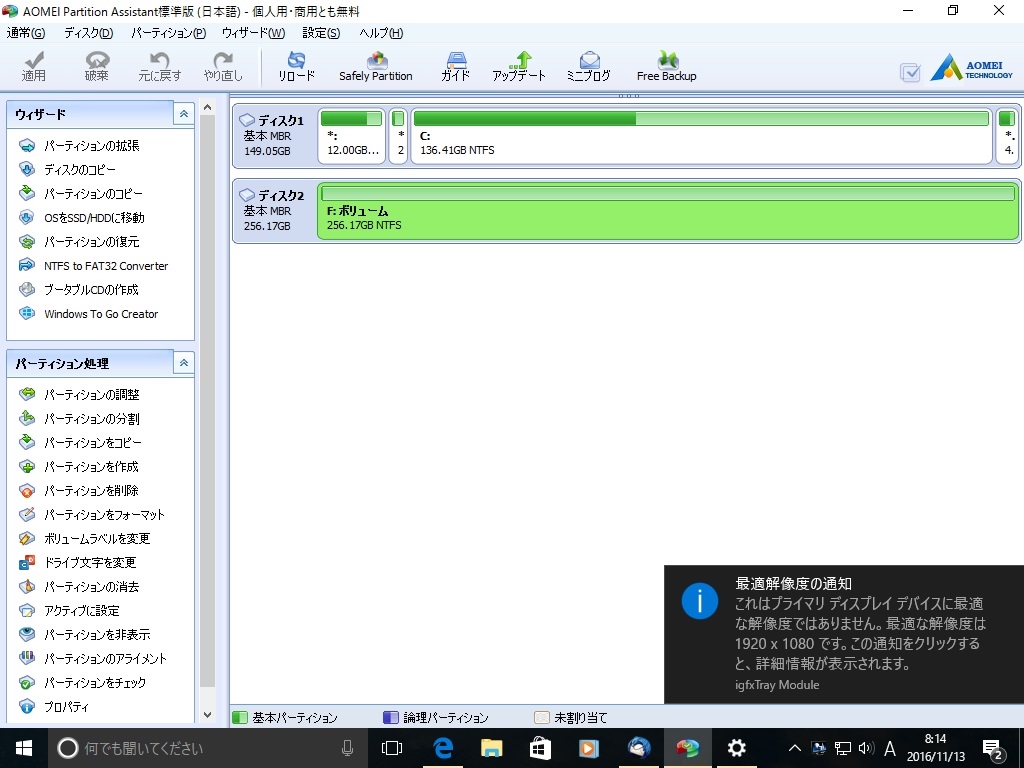The height and width of the screenshot is (768, 1024).
Task: Click sidebar scrollbar down arrow
Action: (208, 714)
